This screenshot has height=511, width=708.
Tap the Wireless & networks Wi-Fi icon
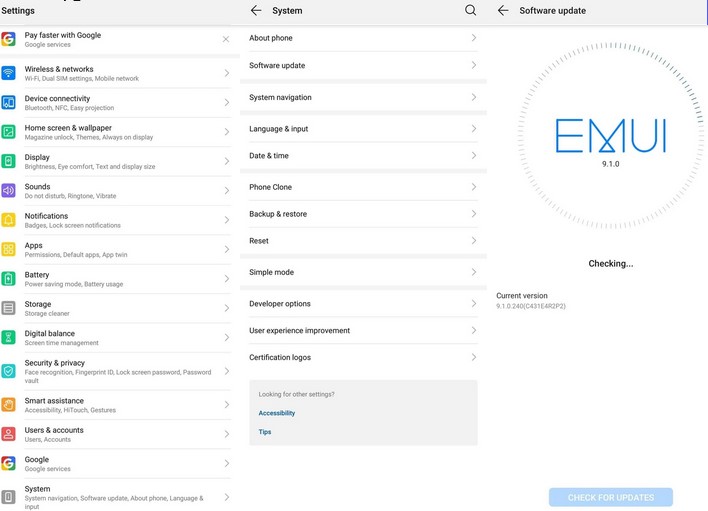pyautogui.click(x=8, y=73)
